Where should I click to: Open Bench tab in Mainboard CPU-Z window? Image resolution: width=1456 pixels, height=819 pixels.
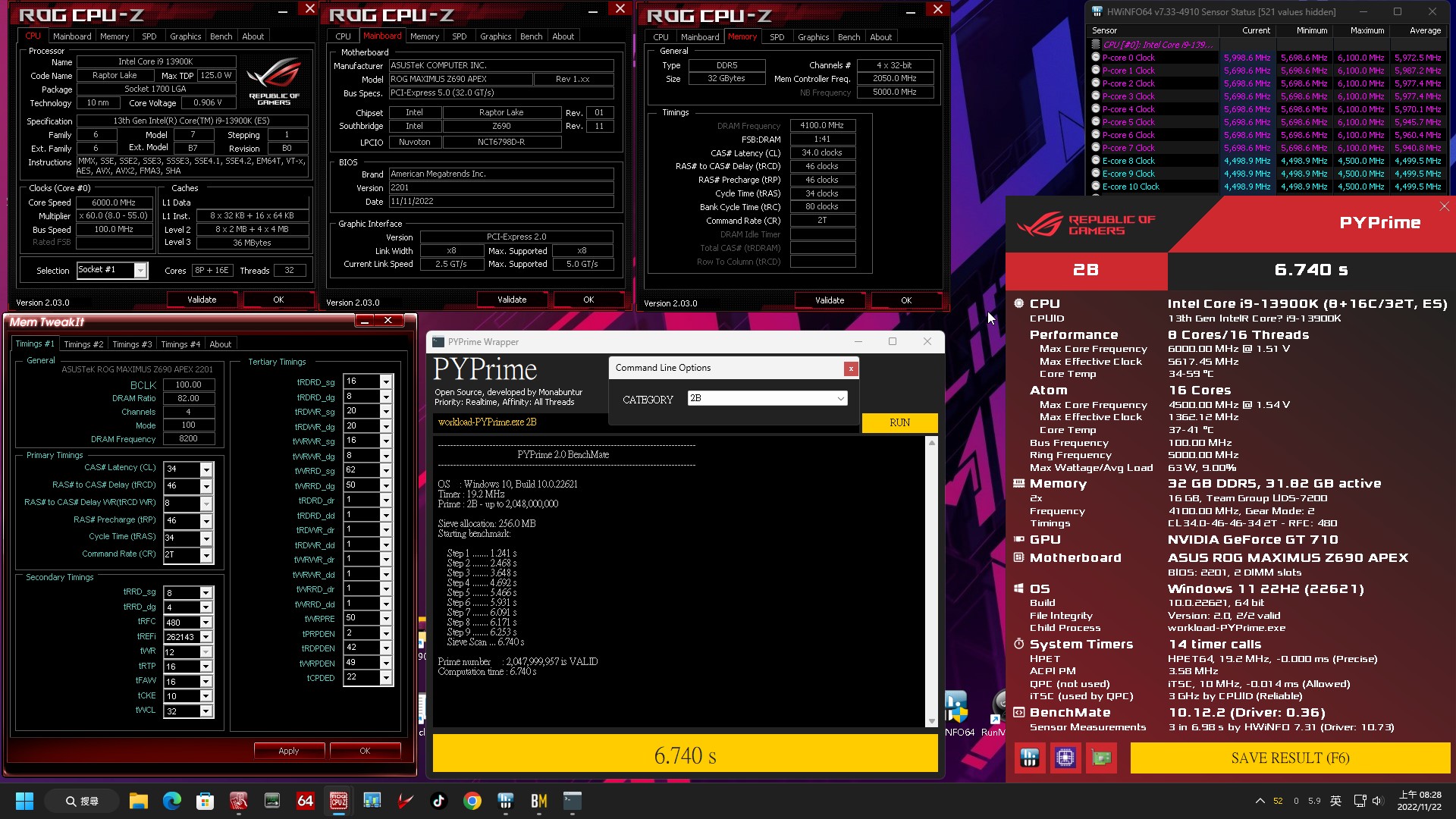click(x=532, y=36)
